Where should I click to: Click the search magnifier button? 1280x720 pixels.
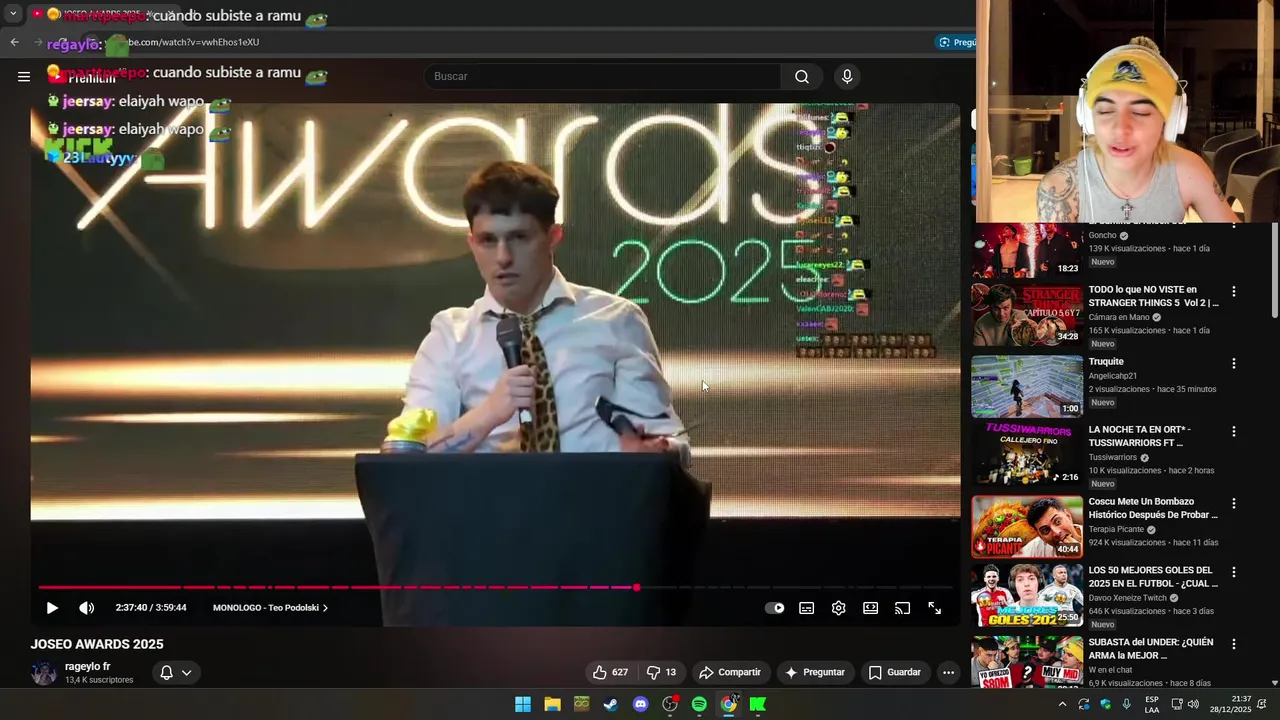coord(802,76)
